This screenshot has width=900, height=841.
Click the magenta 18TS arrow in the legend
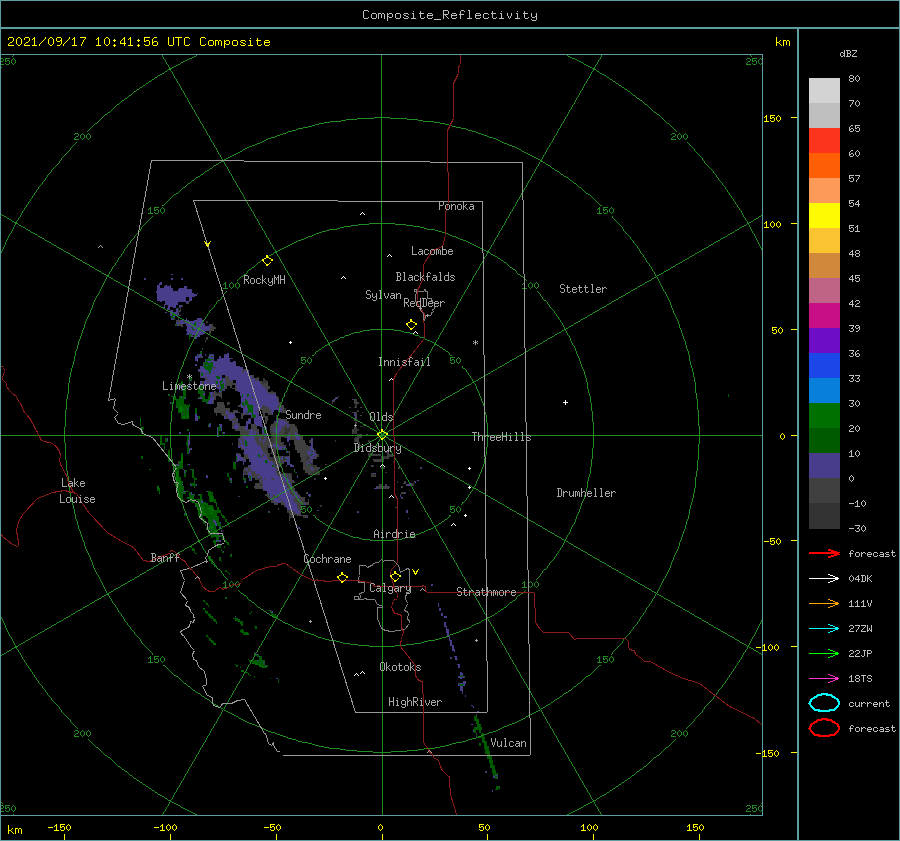(824, 679)
